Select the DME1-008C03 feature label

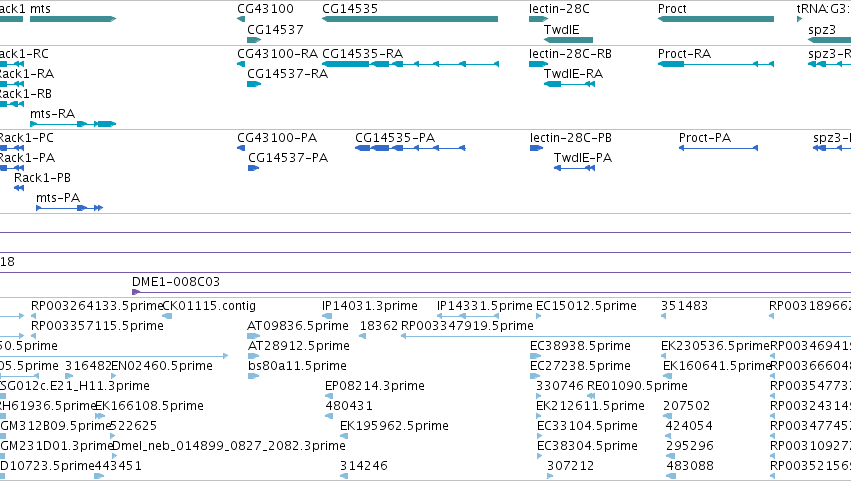point(176,282)
